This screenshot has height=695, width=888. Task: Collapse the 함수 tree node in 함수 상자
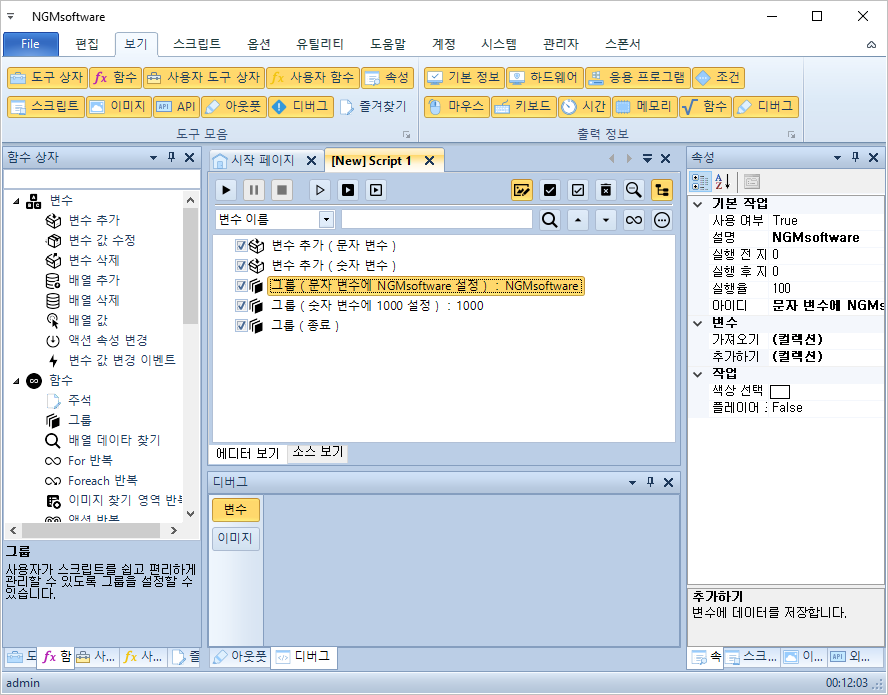tap(16, 381)
